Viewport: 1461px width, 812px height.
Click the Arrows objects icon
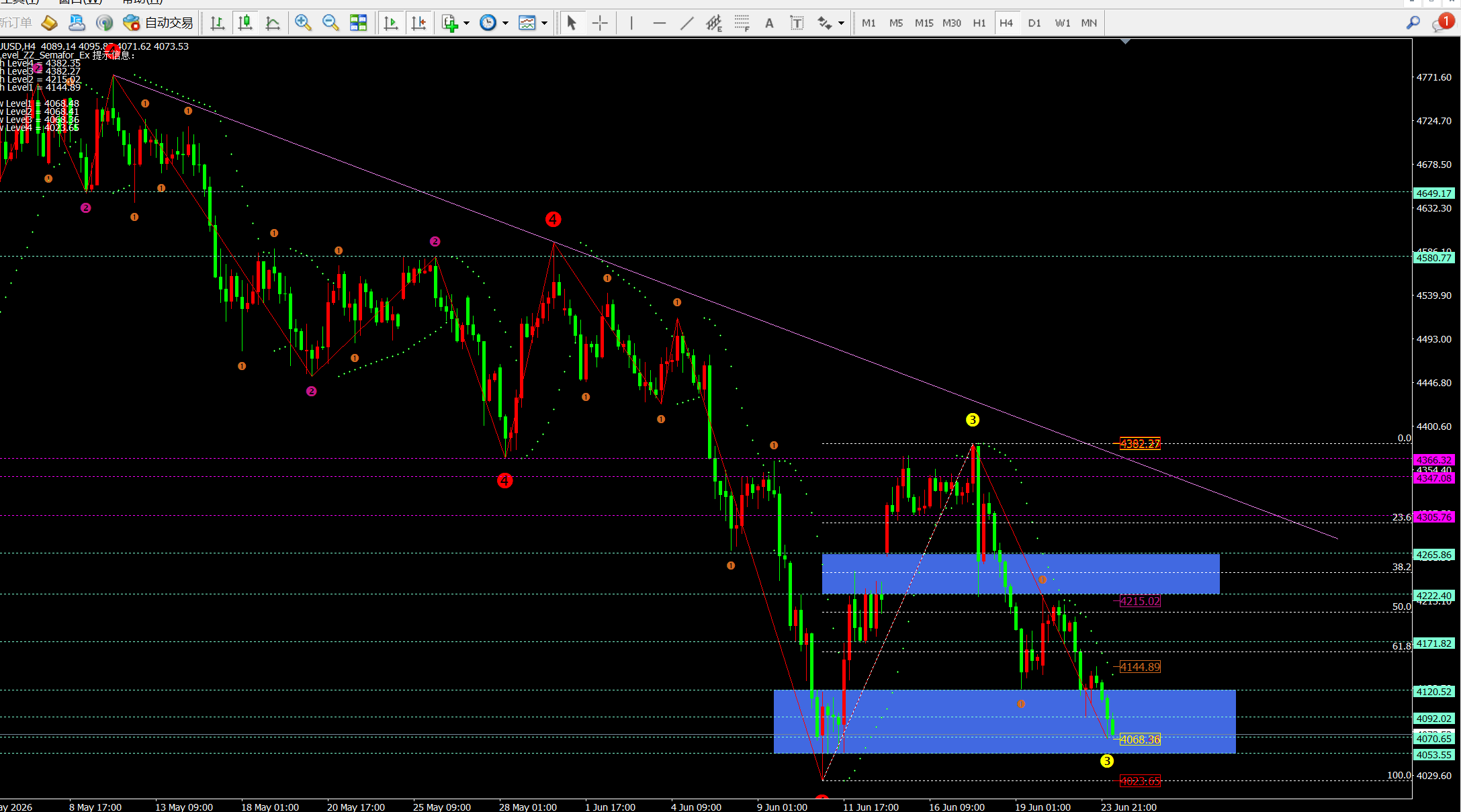pyautogui.click(x=824, y=23)
